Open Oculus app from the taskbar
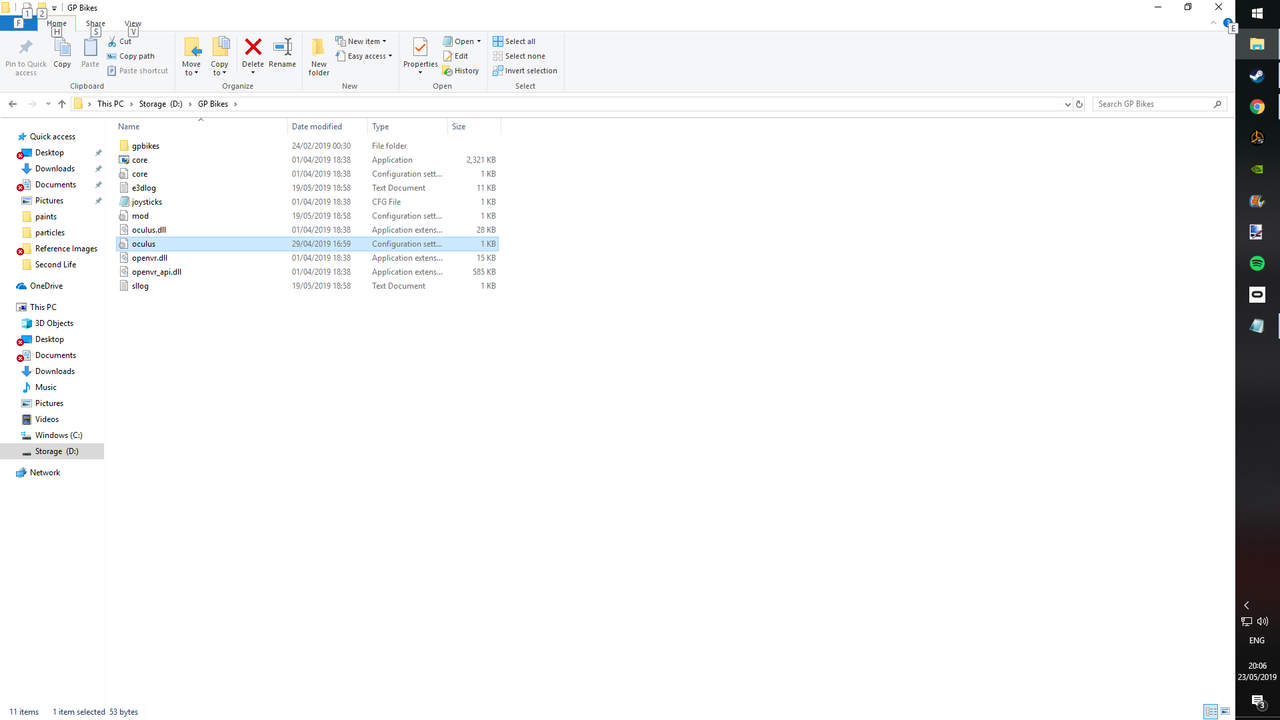The height and width of the screenshot is (720, 1280). click(1257, 295)
